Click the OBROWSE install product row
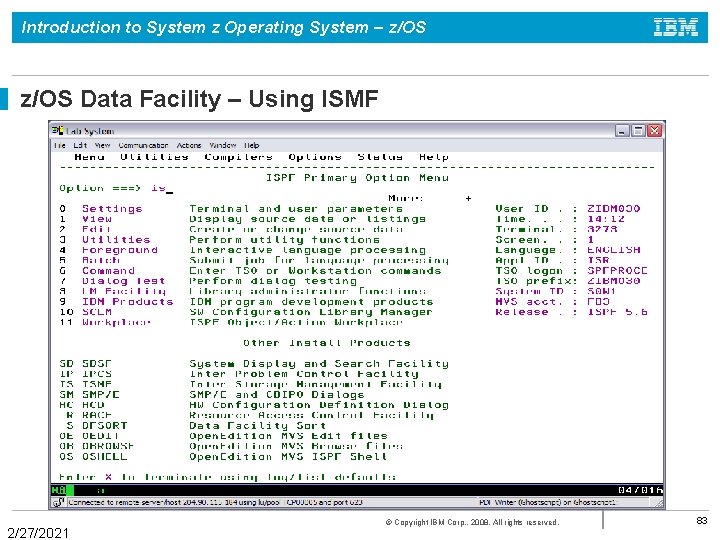The height and width of the screenshot is (540, 720). coord(231,446)
